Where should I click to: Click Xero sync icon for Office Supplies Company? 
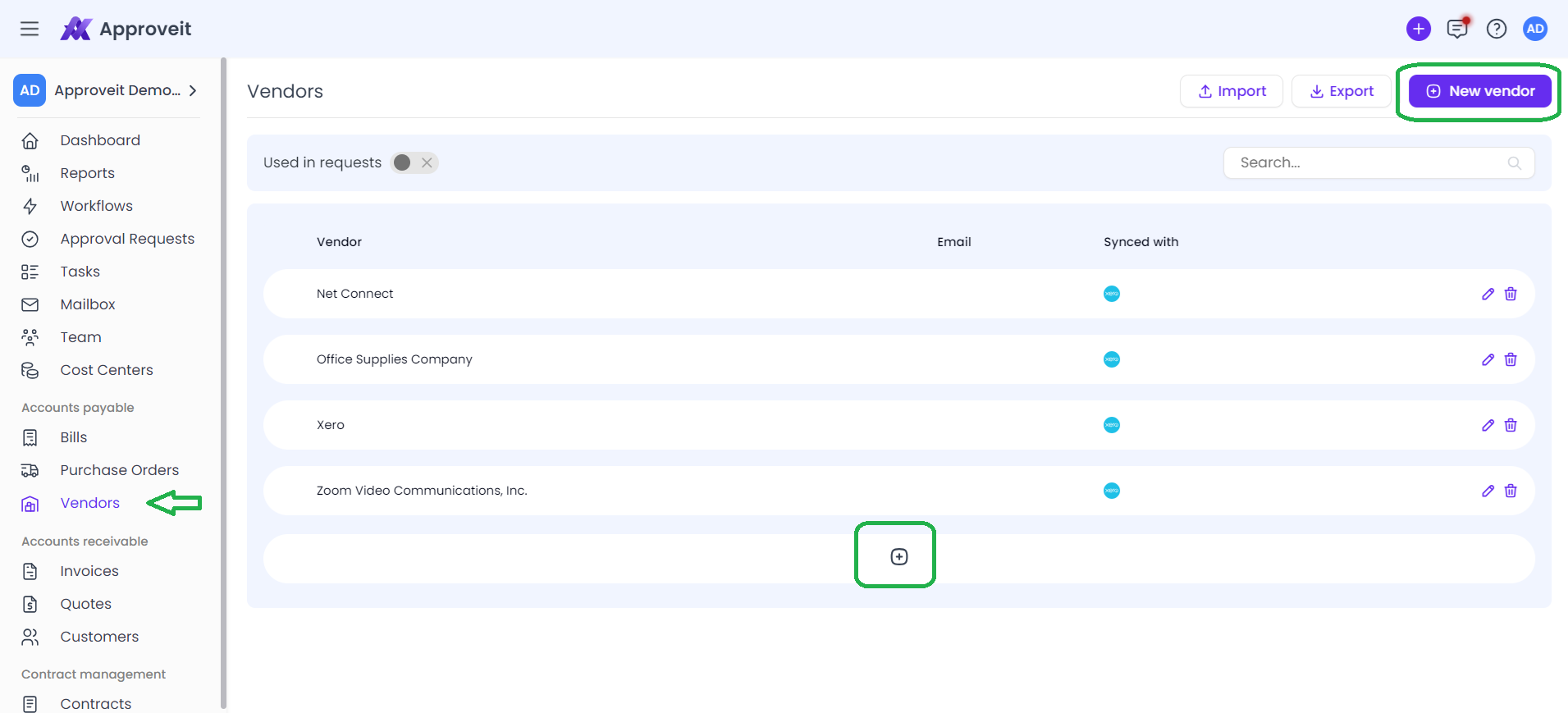[1112, 359]
